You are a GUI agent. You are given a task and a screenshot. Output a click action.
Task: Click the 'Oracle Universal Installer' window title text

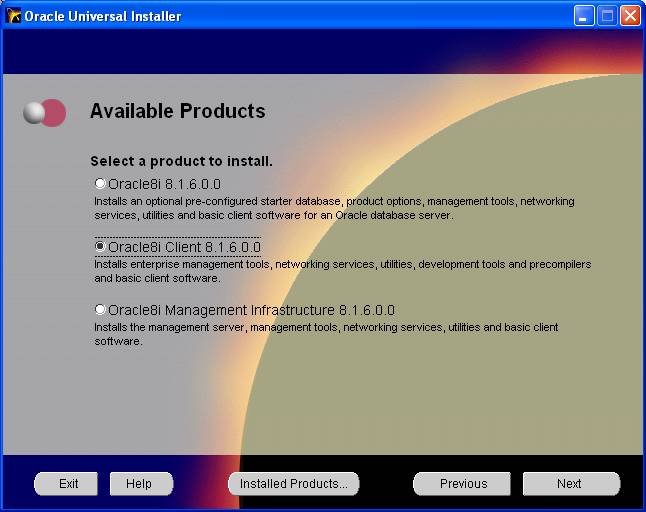103,16
